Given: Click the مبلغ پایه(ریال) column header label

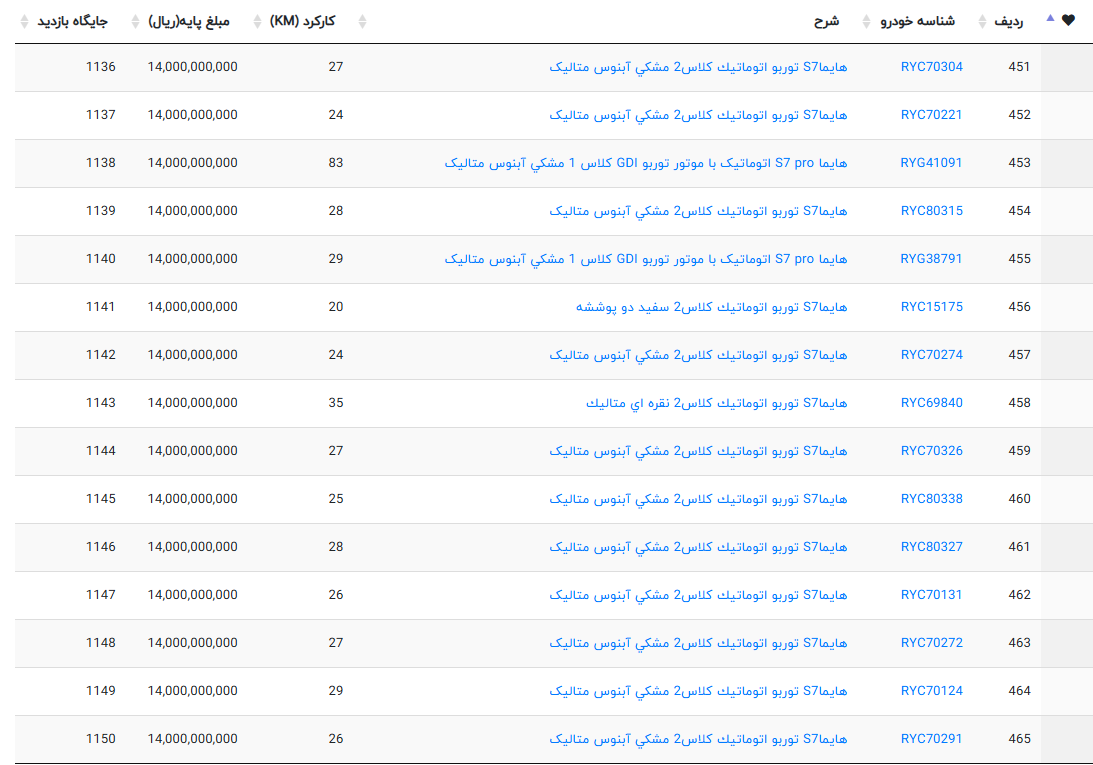Looking at the screenshot, I should 189,22.
